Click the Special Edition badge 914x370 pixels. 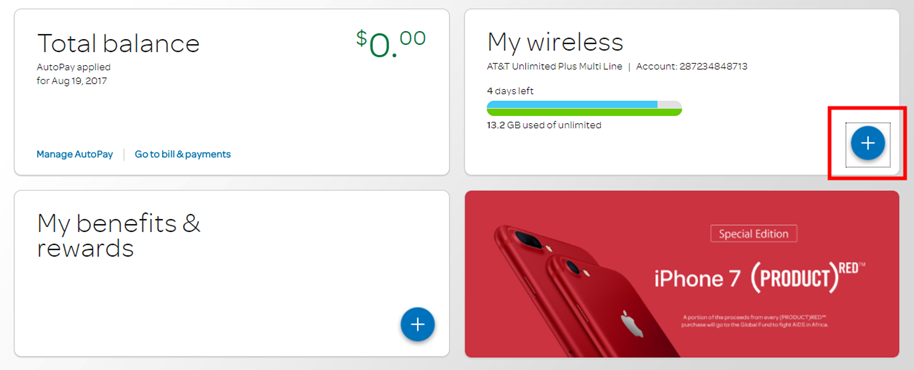pyautogui.click(x=754, y=234)
